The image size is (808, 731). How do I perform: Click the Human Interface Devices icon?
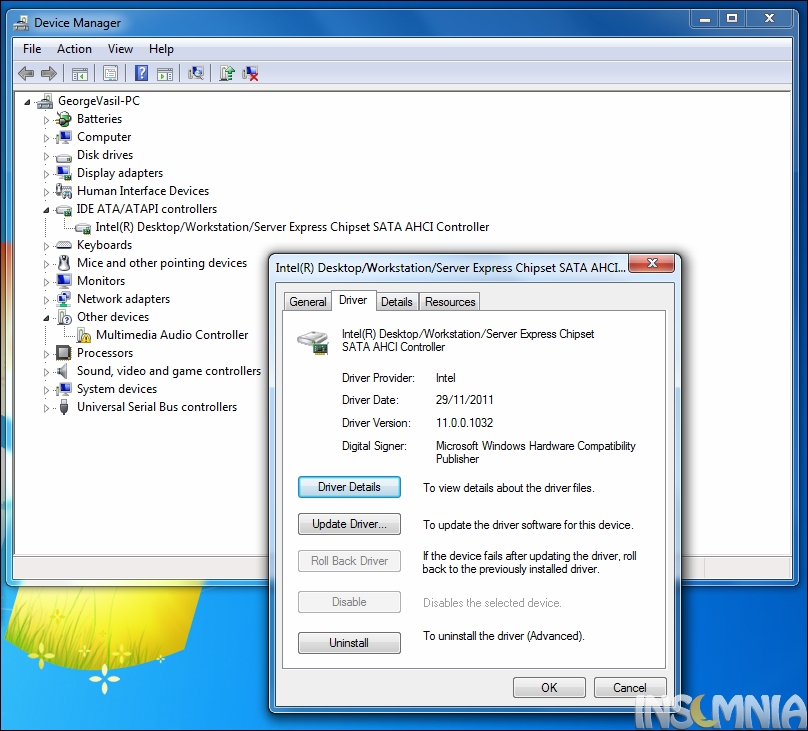(63, 192)
